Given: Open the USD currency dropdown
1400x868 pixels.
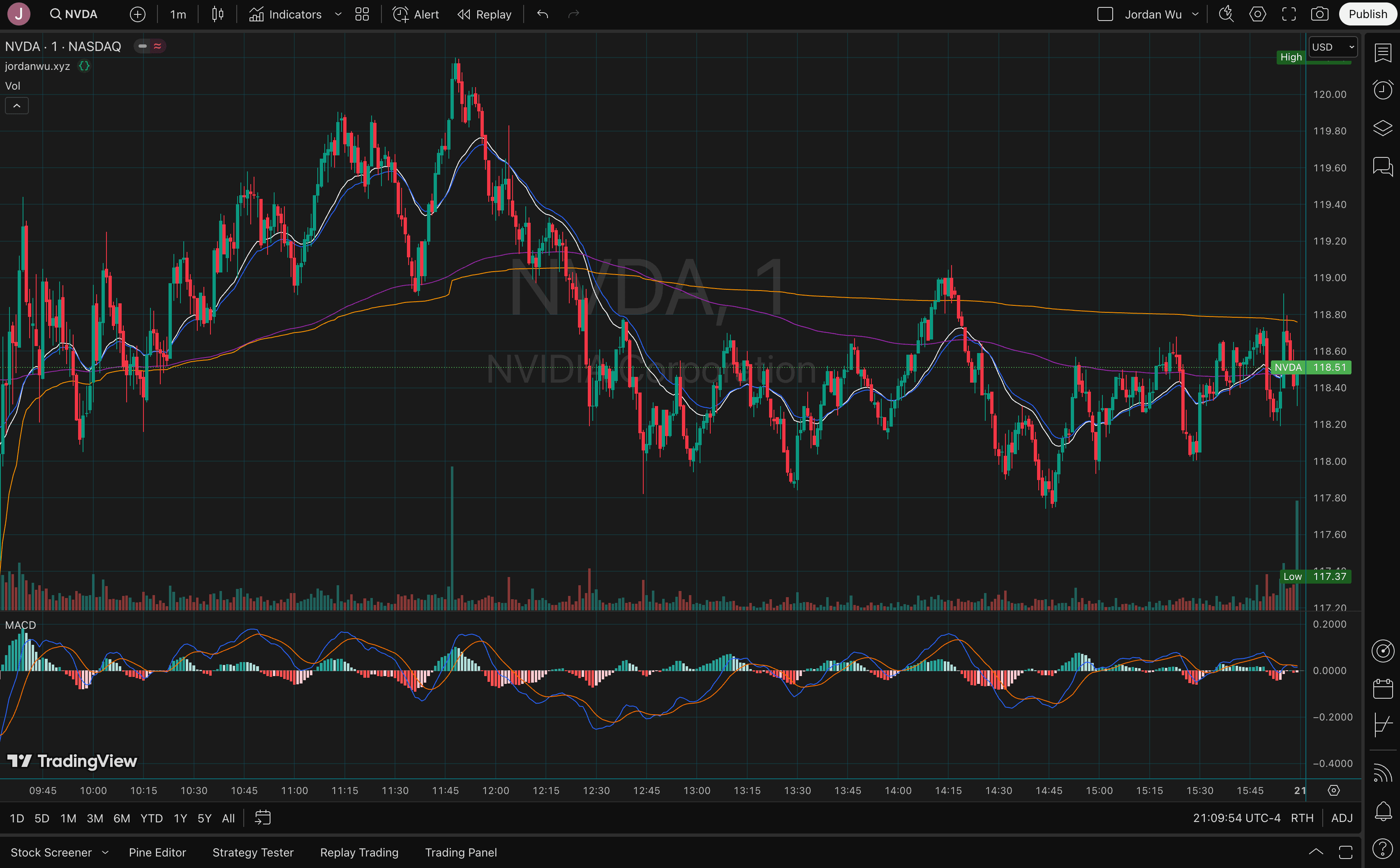Looking at the screenshot, I should tap(1332, 47).
